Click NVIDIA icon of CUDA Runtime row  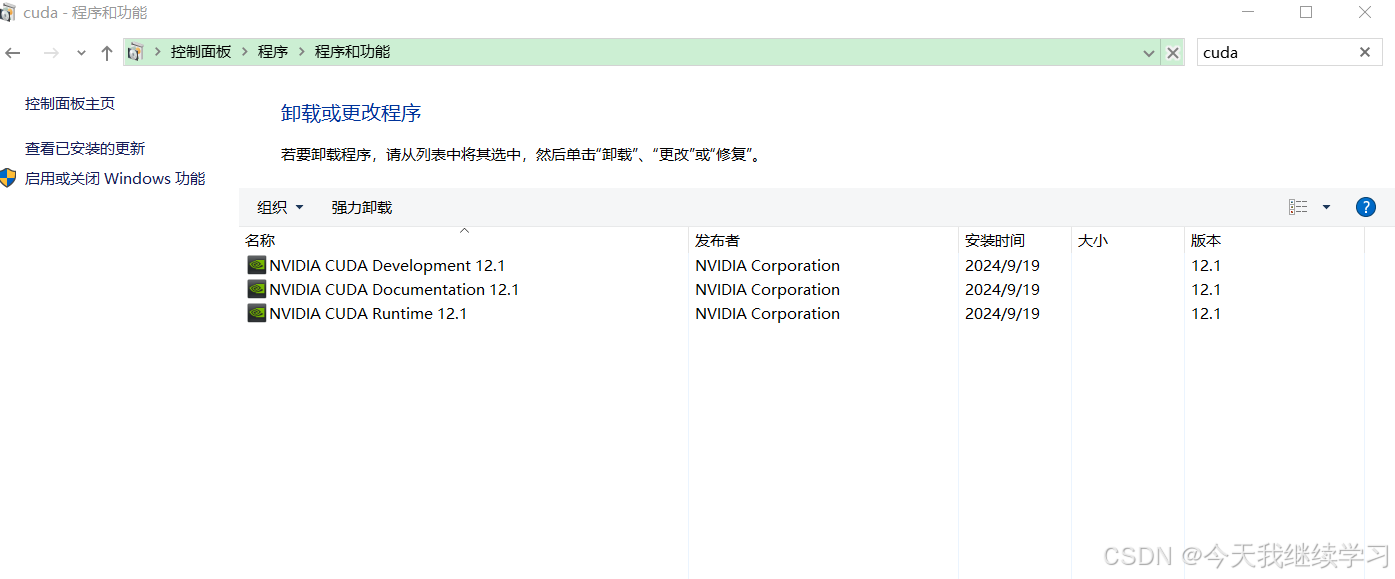point(257,313)
